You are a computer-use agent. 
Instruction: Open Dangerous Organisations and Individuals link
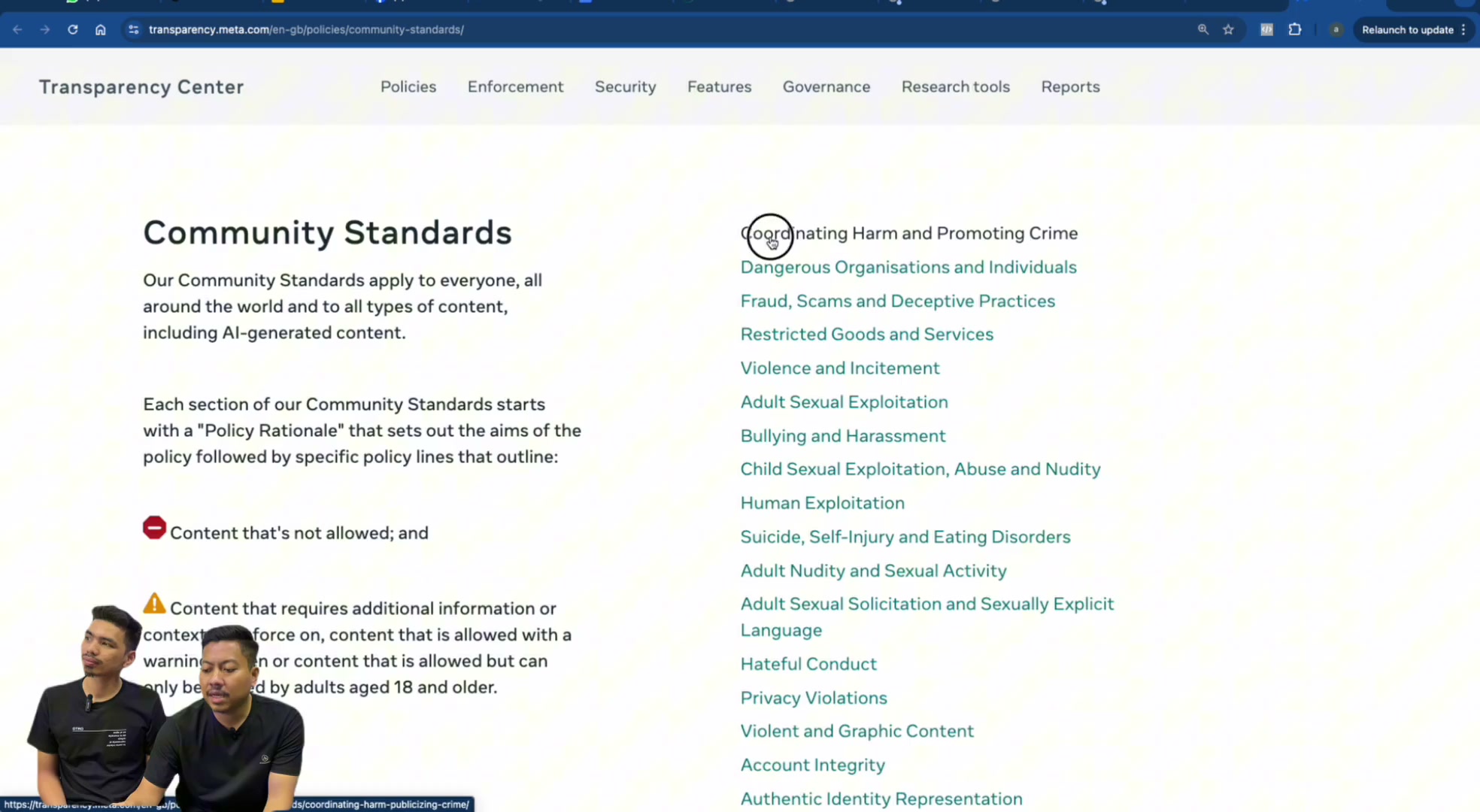pyautogui.click(x=908, y=267)
